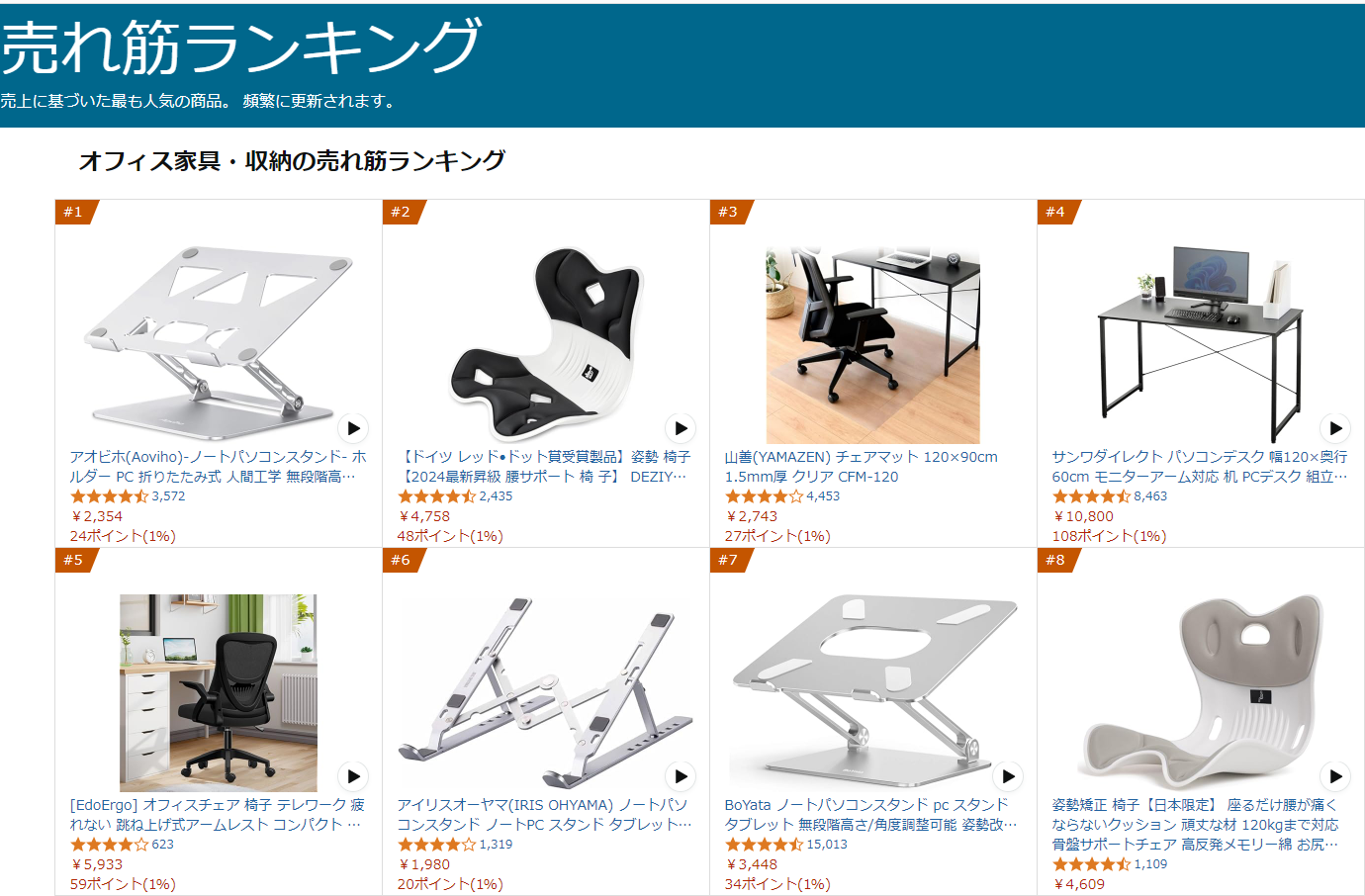Viewport: 1365px width, 896px height.
Task: Play video for DEZIY posture chair #2
Action: coord(681,428)
